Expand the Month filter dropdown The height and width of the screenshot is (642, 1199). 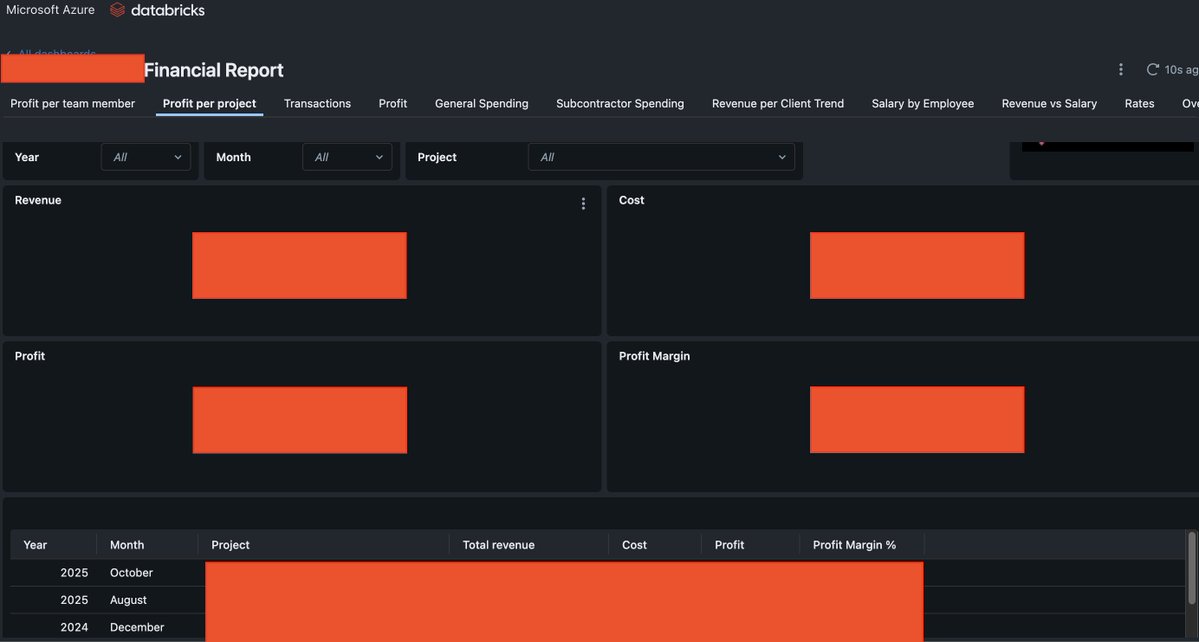pyautogui.click(x=346, y=157)
